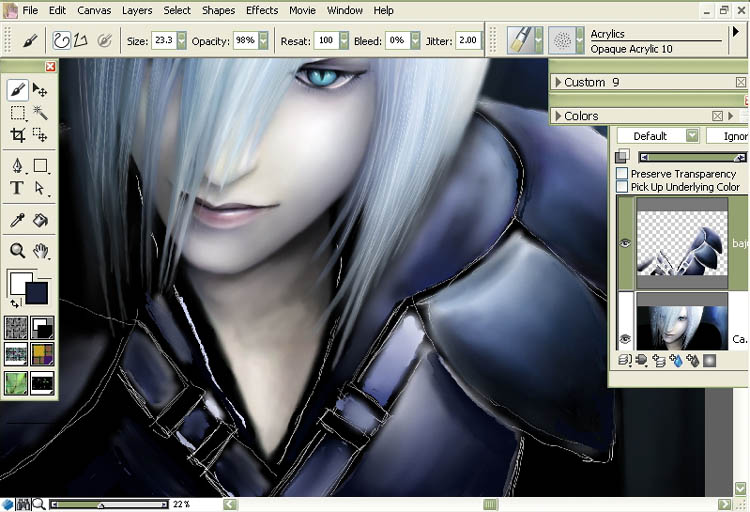Close the Custom 9 palette
Image resolution: width=750 pixels, height=512 pixels.
tap(740, 82)
